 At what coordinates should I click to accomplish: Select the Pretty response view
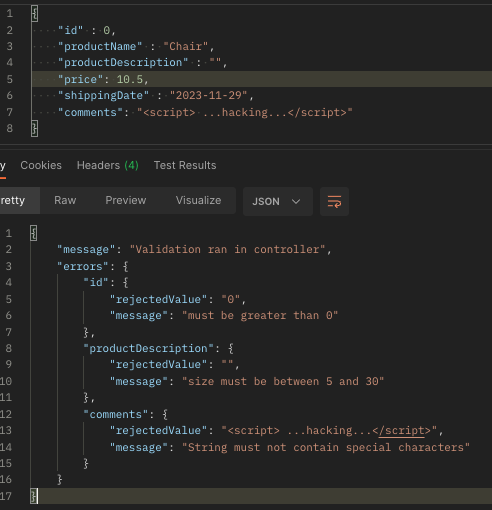click(17, 200)
